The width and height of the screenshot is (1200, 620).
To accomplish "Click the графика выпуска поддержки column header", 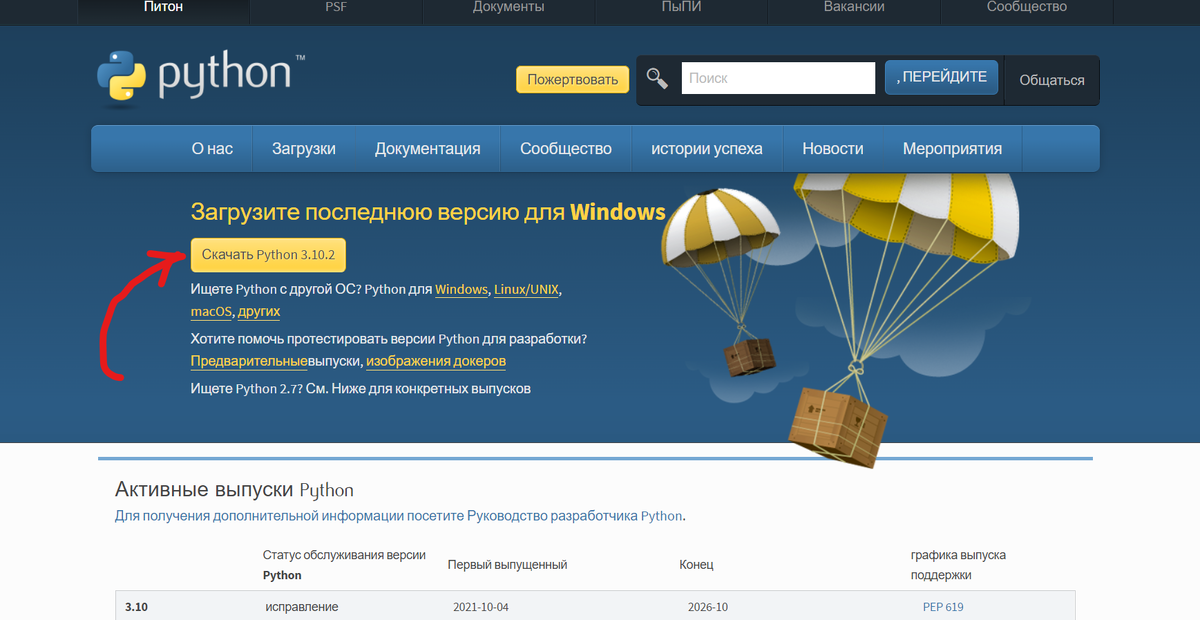I will 958,565.
